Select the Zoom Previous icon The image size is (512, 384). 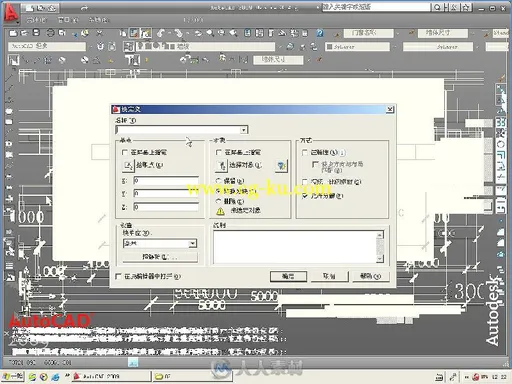tap(233, 33)
